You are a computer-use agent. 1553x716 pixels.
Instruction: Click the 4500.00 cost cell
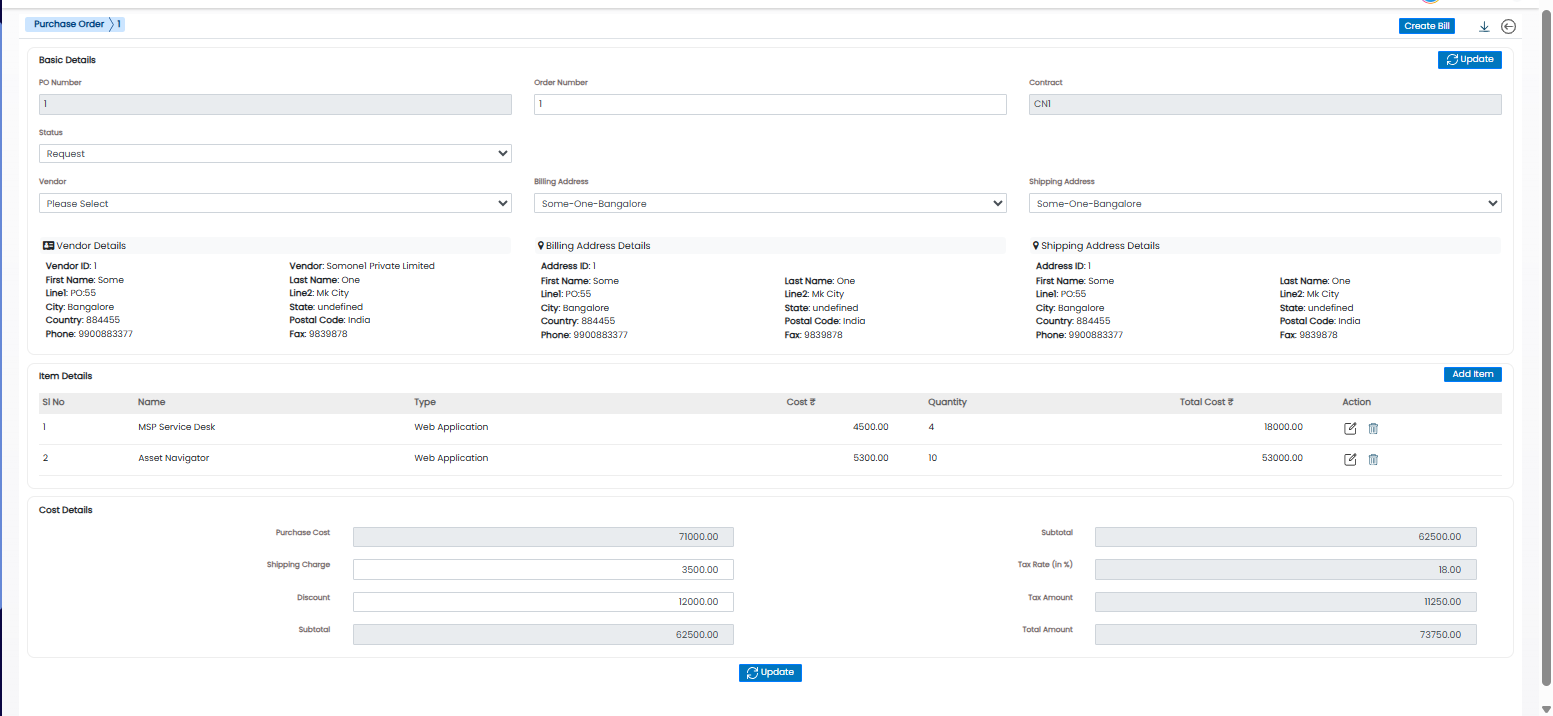870,427
